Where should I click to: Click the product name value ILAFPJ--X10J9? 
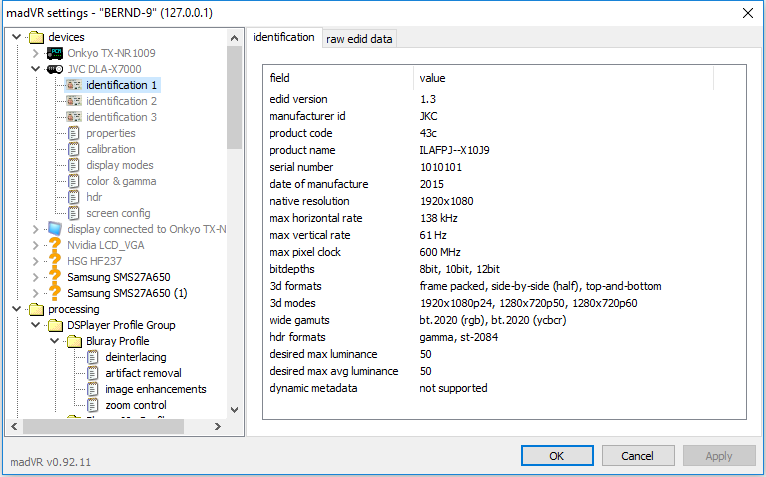454,150
